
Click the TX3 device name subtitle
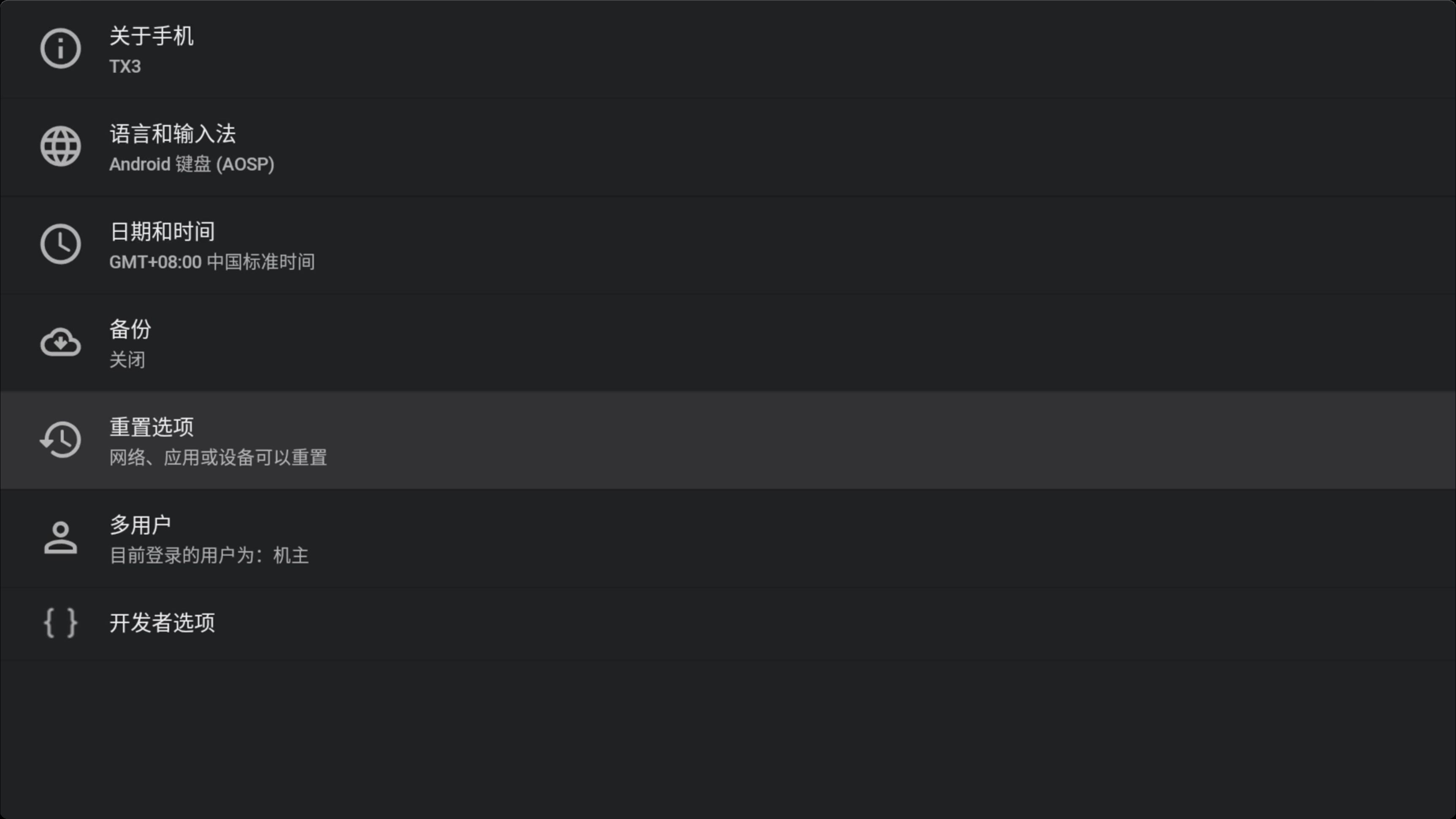coord(125,66)
